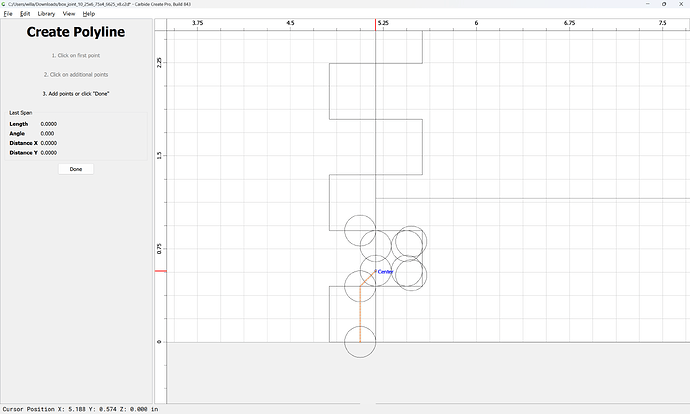The image size is (690, 414).
Task: Click step '1. Click on first point'
Action: [x=76, y=55]
